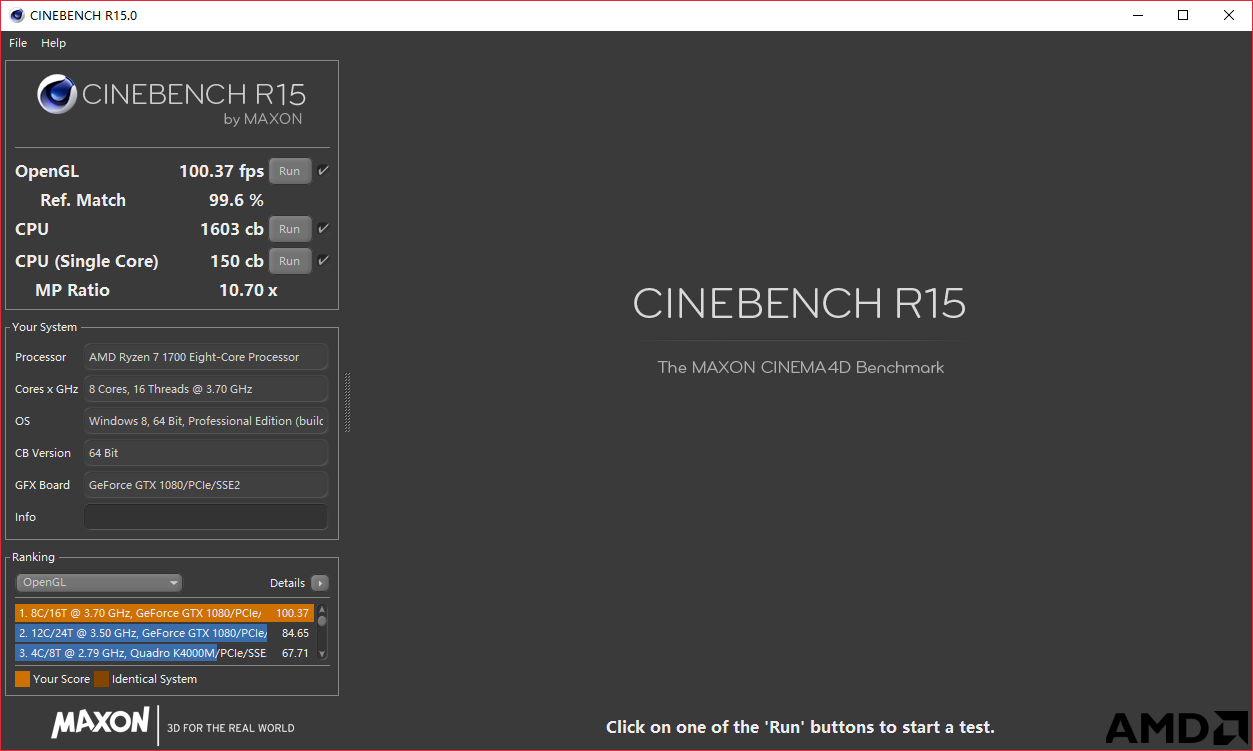
Task: Click the ranking list scroll up arrow
Action: [322, 609]
